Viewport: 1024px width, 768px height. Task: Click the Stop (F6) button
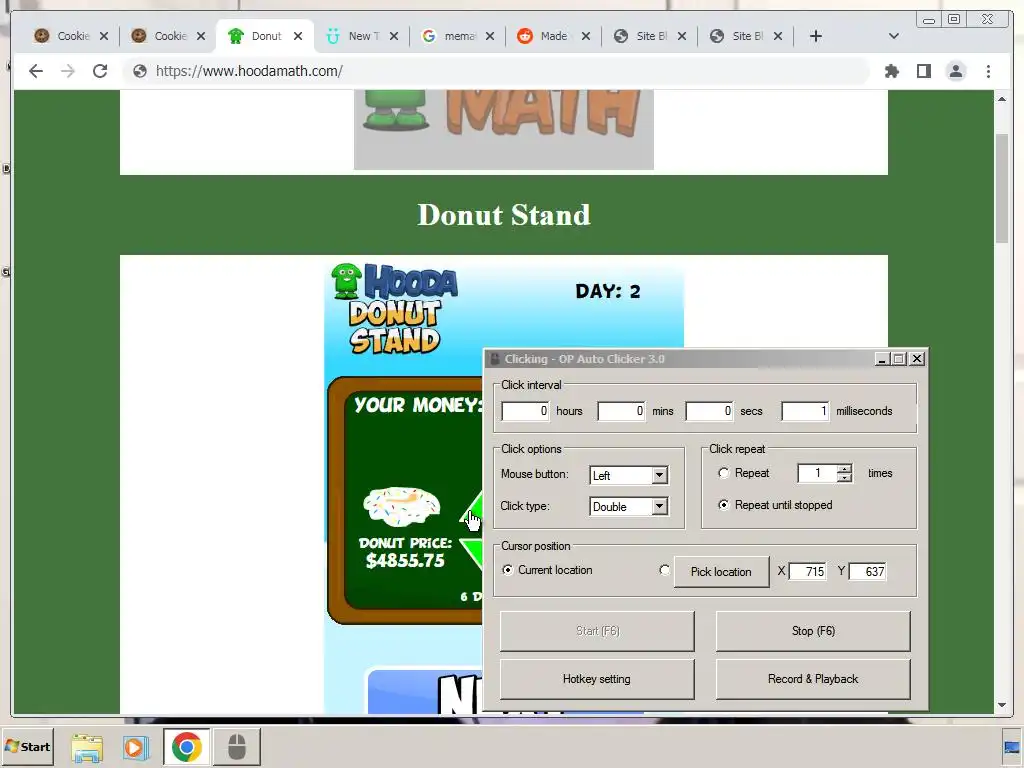(x=813, y=631)
